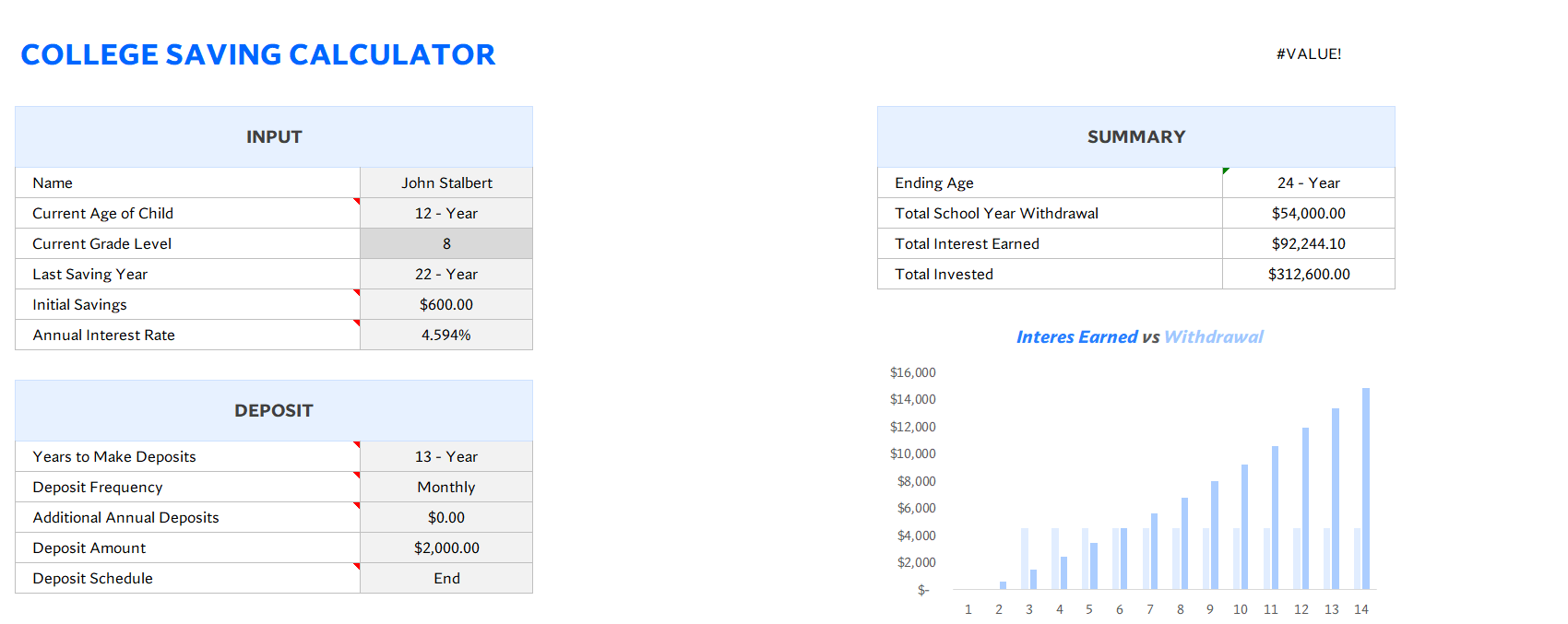Select Total School Year Withdrawal value $54,000.00
This screenshot has height=624, width=1568.
pos(1309,213)
